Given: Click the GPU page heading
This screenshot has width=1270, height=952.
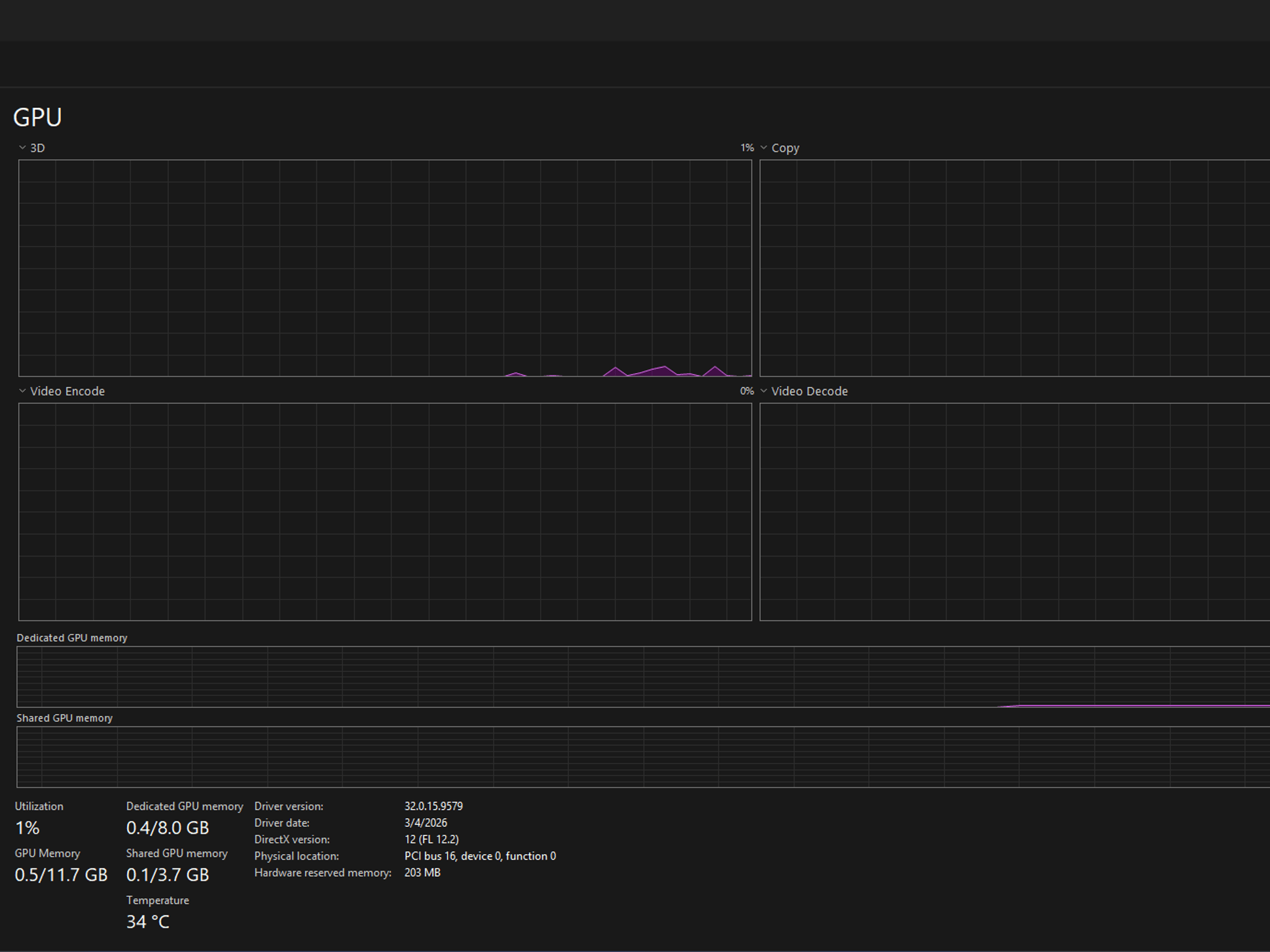Looking at the screenshot, I should pos(37,117).
